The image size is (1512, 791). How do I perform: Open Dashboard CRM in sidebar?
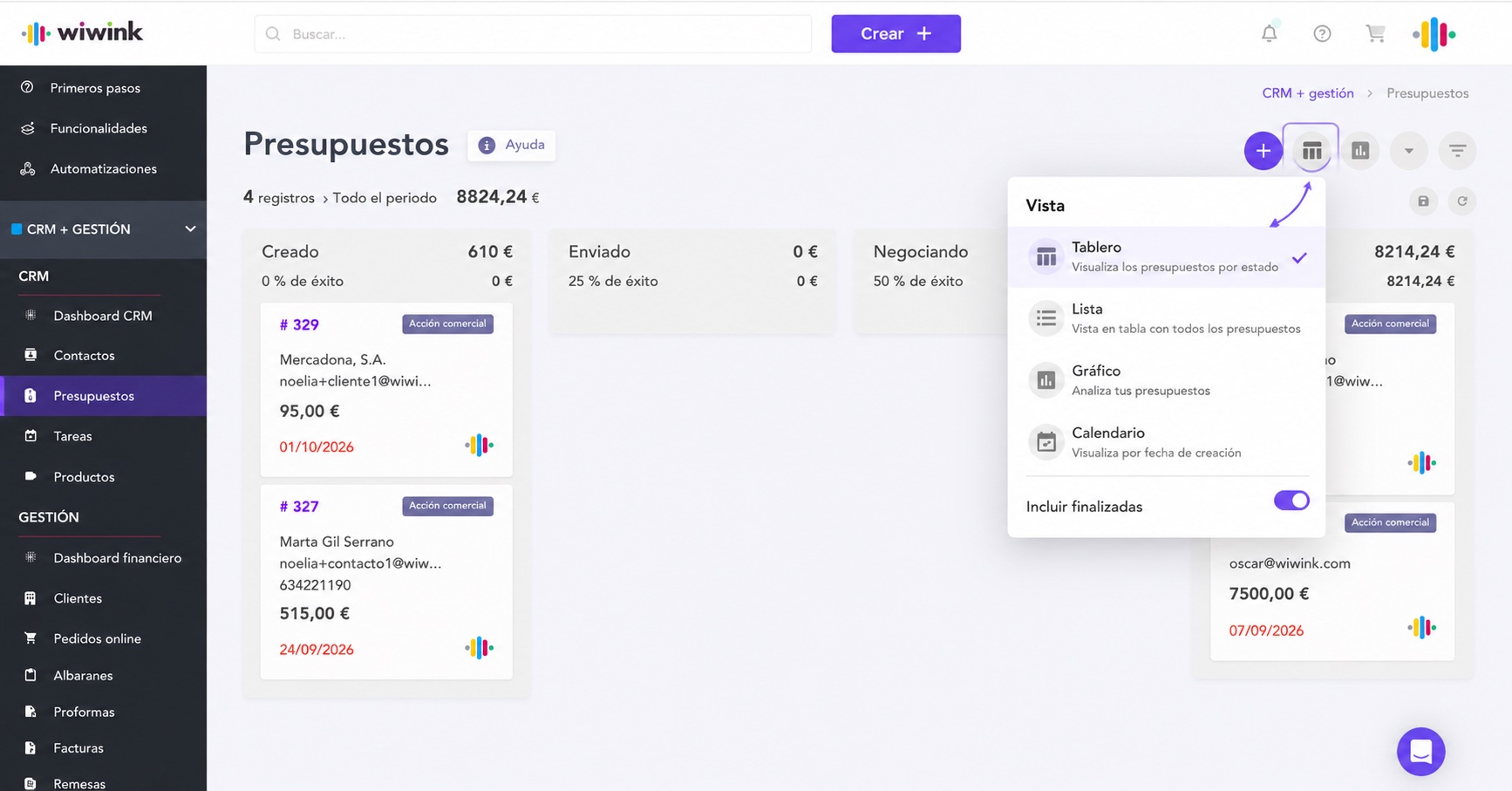(103, 316)
